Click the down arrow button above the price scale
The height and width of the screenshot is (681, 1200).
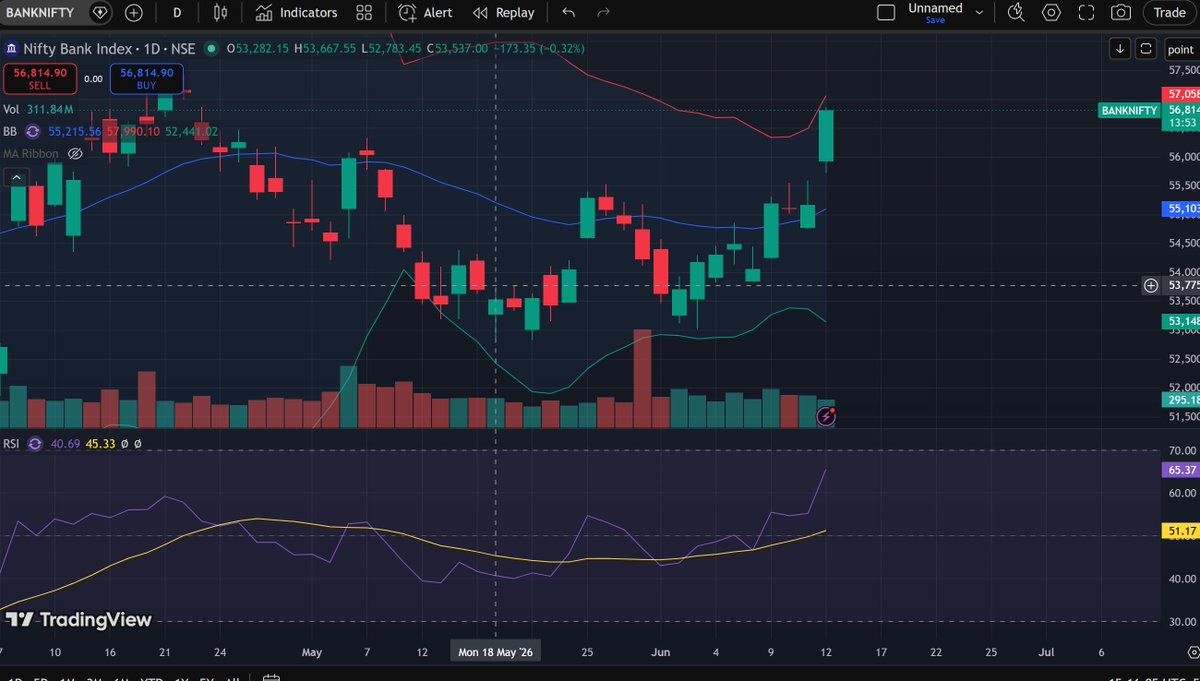tap(1120, 48)
